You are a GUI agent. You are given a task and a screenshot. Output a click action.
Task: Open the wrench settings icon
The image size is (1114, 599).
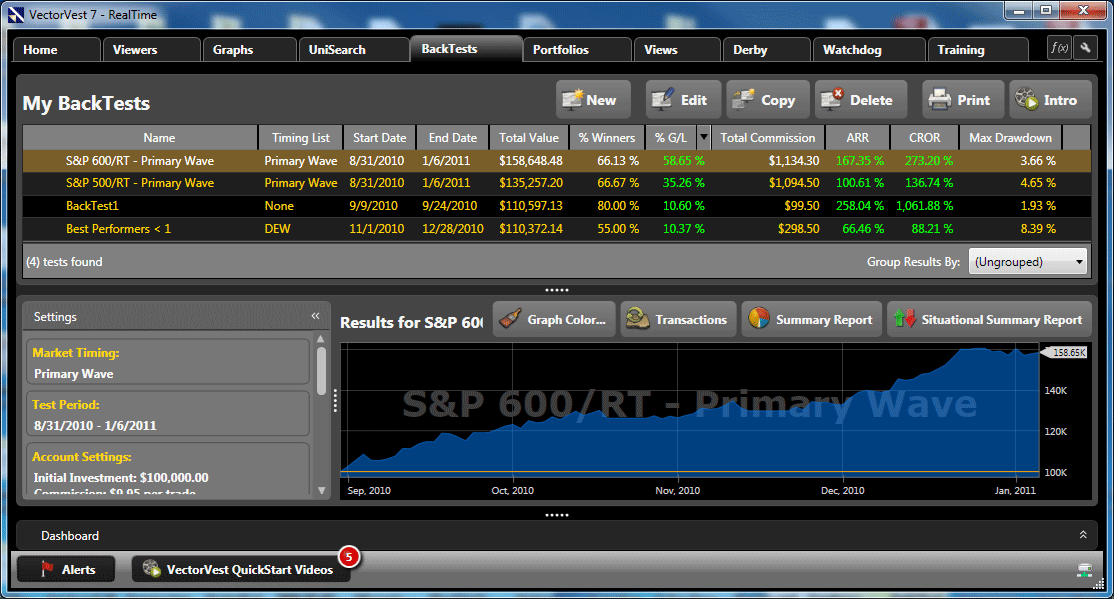click(1084, 48)
